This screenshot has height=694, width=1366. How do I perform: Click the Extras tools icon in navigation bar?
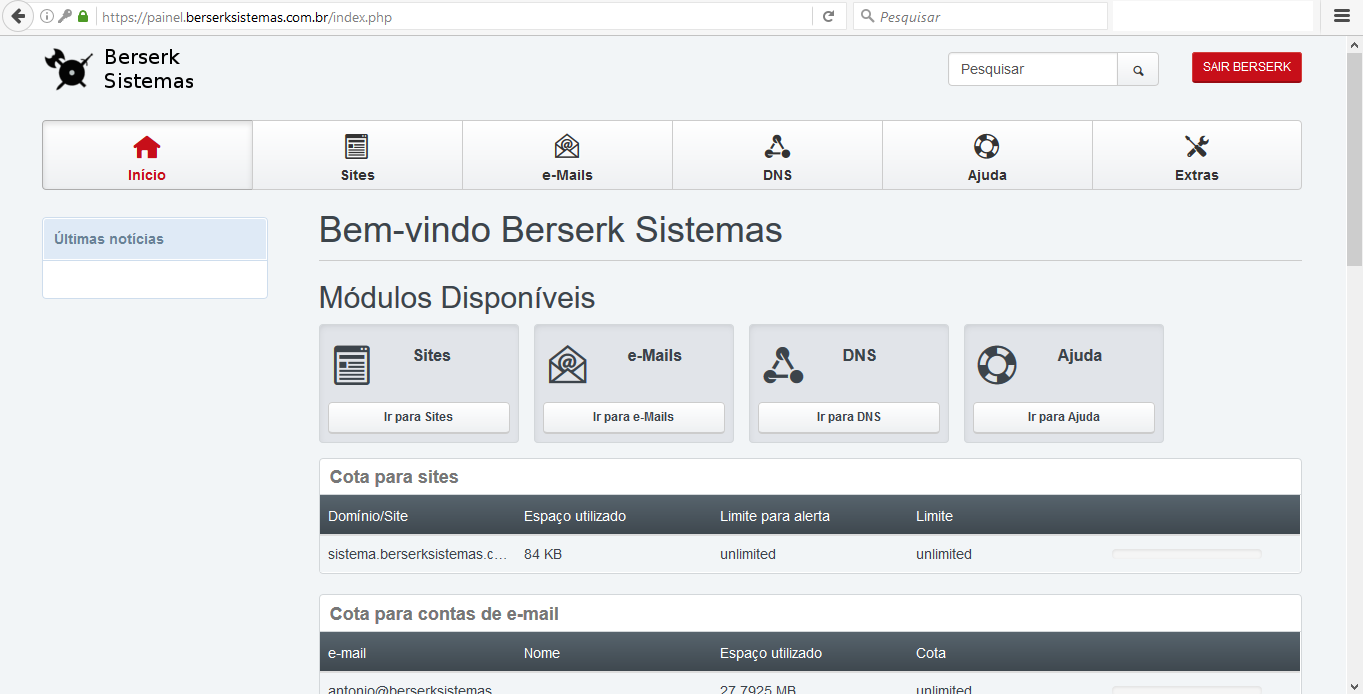1197,147
